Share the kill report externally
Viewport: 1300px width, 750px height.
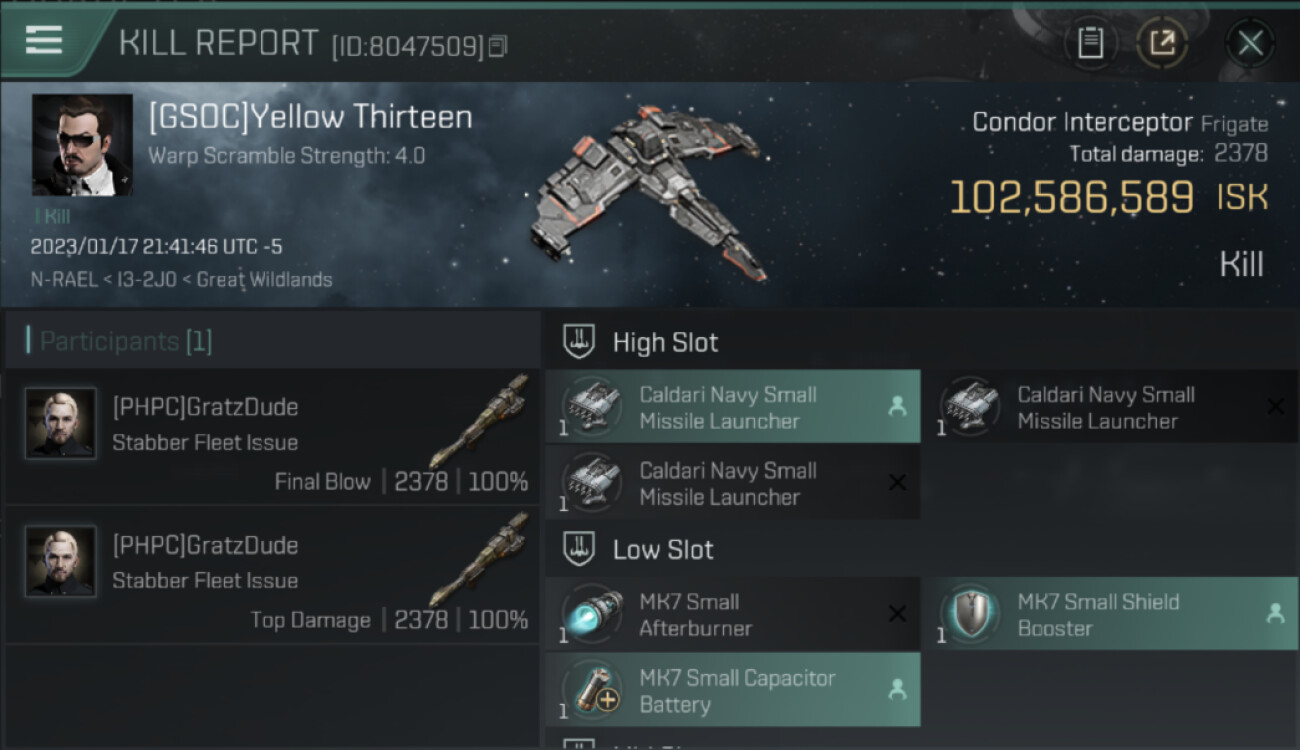point(1161,43)
